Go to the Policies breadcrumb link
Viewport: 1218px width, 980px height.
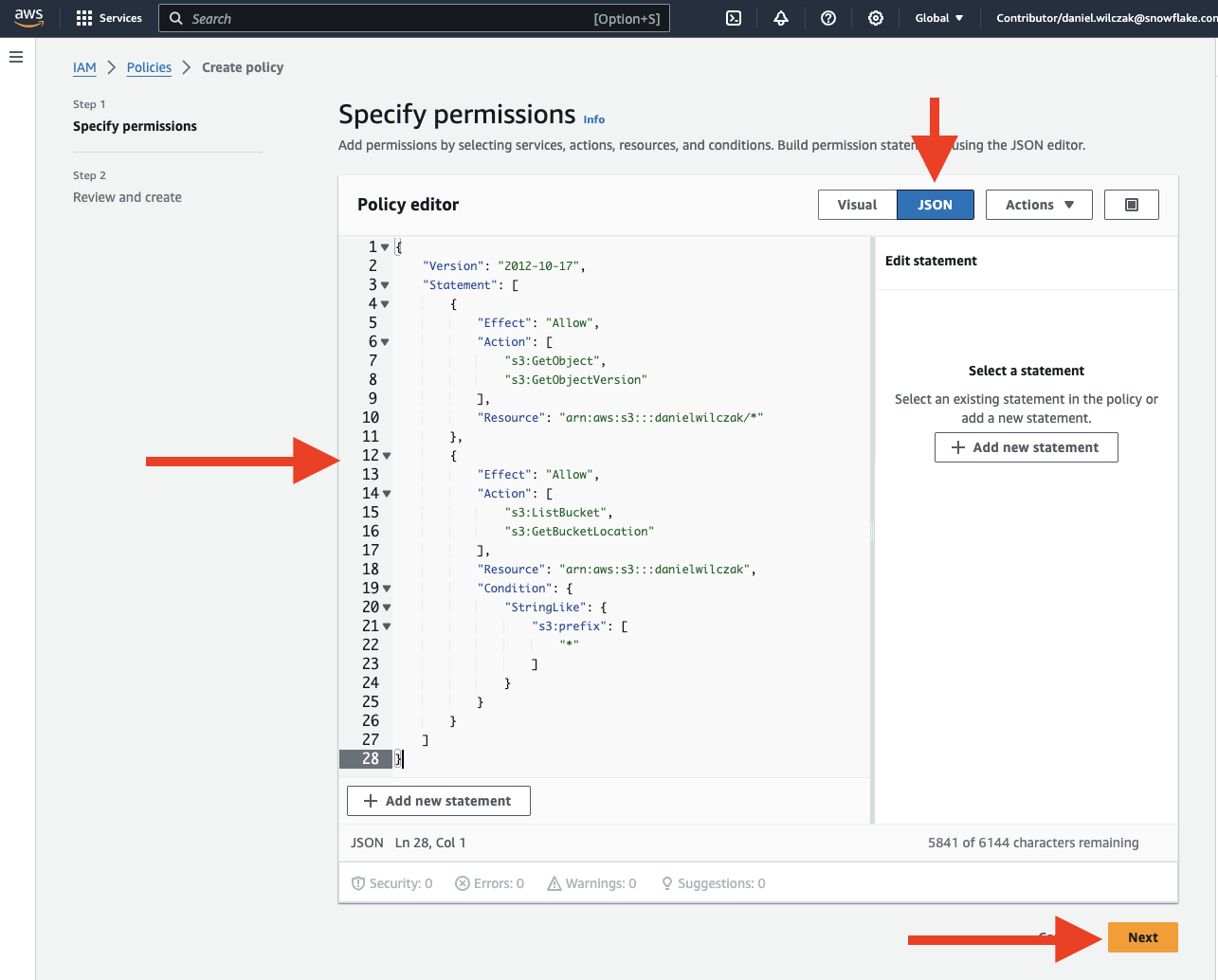pyautogui.click(x=149, y=67)
